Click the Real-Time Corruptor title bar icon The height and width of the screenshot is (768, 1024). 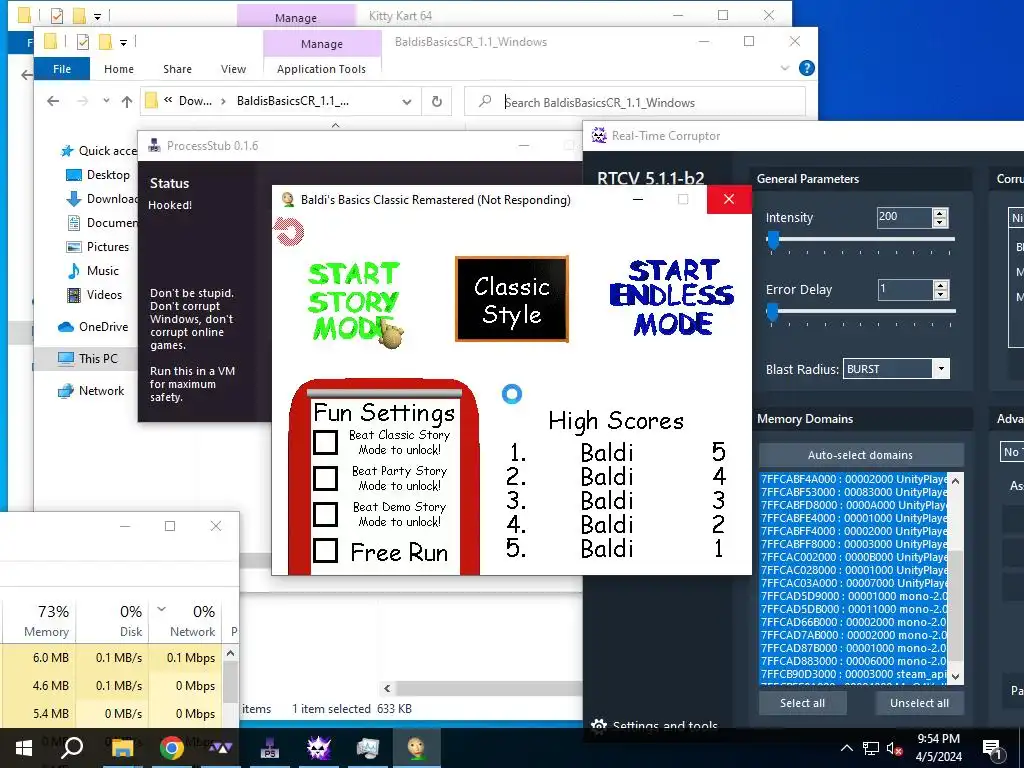pos(598,135)
